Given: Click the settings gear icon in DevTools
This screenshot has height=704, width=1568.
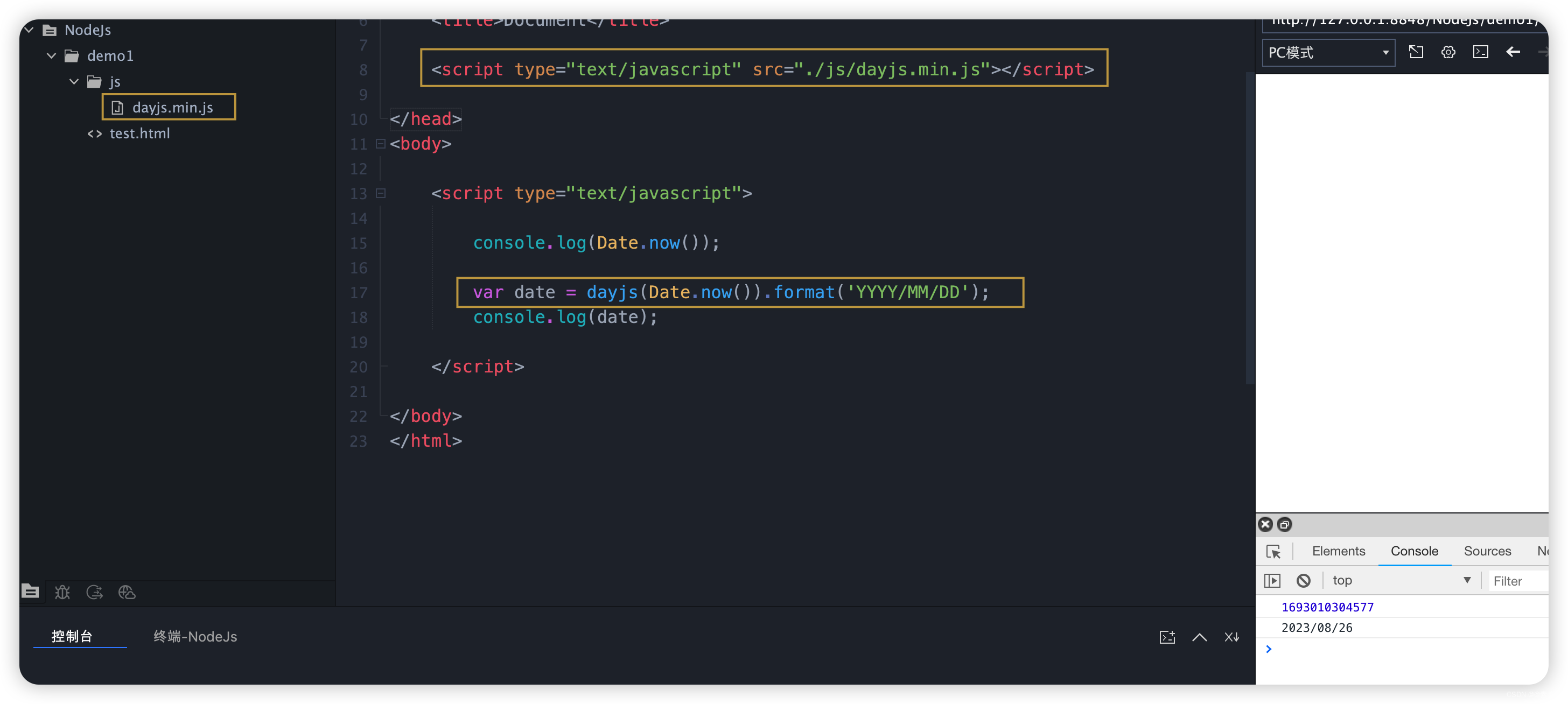Looking at the screenshot, I should click(1448, 52).
